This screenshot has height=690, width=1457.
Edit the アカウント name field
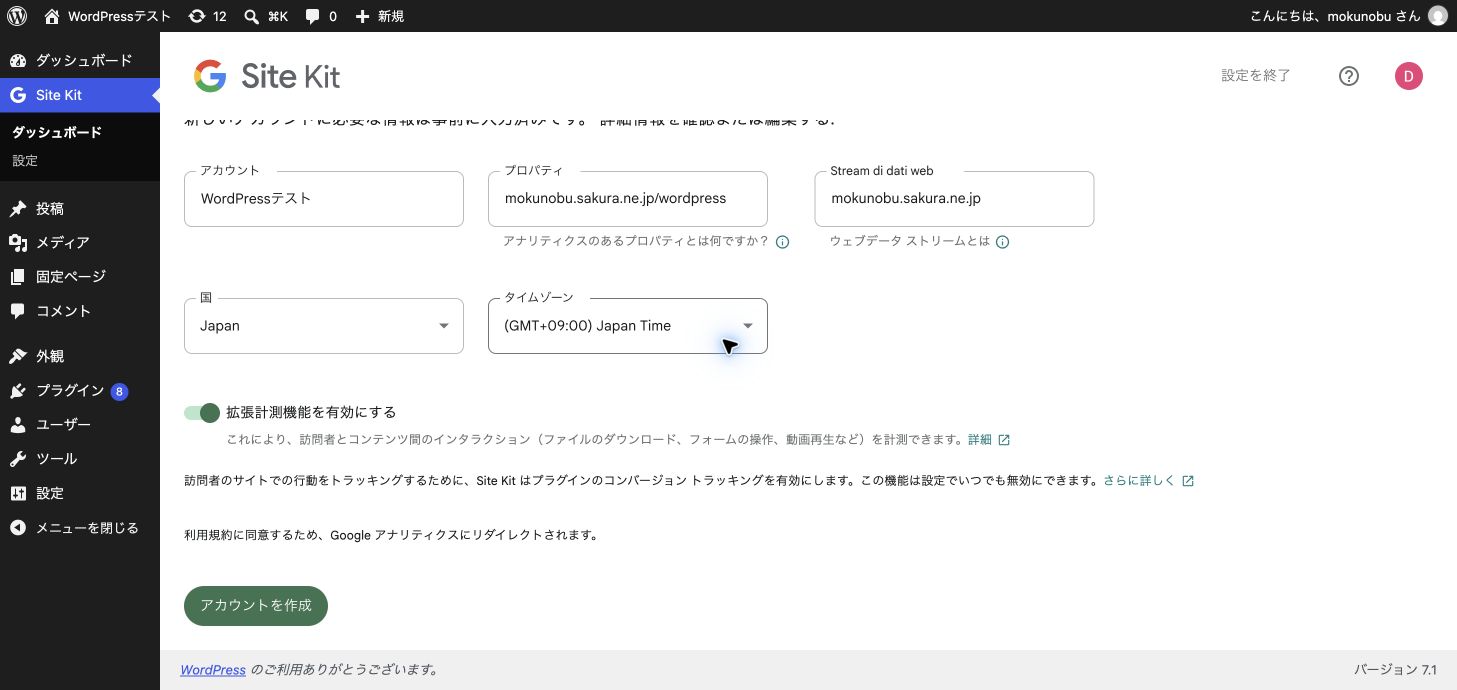pos(324,199)
